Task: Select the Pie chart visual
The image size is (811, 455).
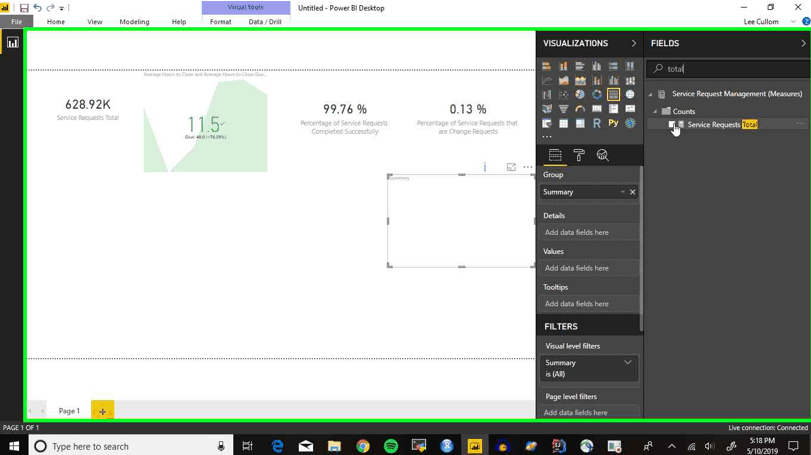Action: 580,95
